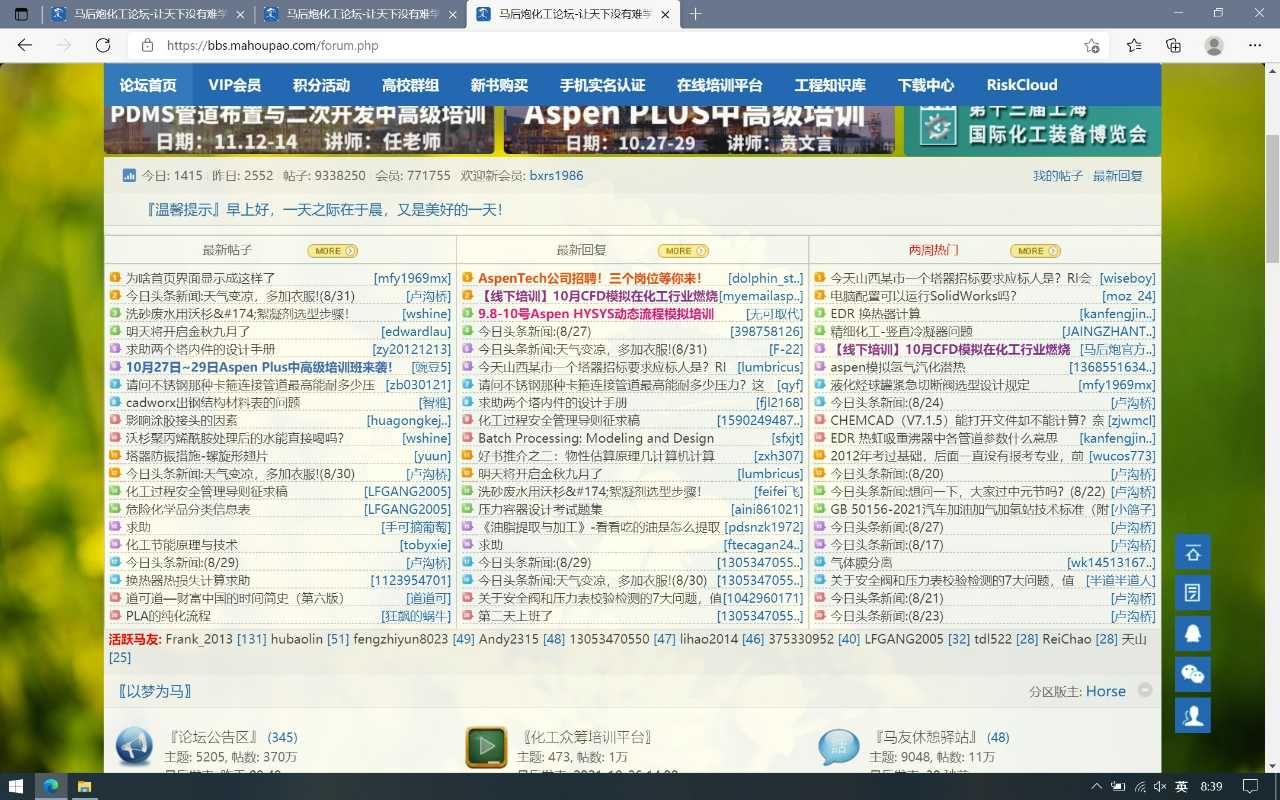This screenshot has width=1280, height=800.
Task: Open a new browser tab with plus icon
Action: (x=696, y=14)
